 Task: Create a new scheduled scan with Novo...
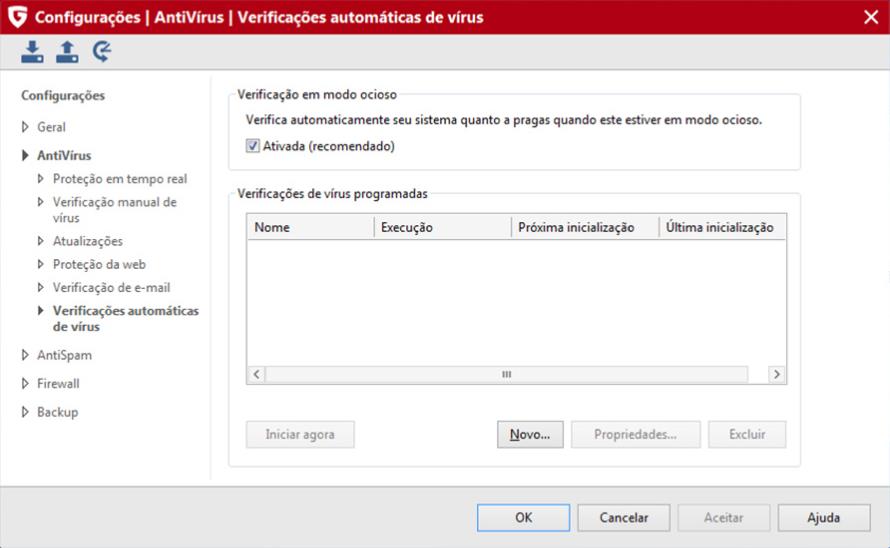(530, 434)
